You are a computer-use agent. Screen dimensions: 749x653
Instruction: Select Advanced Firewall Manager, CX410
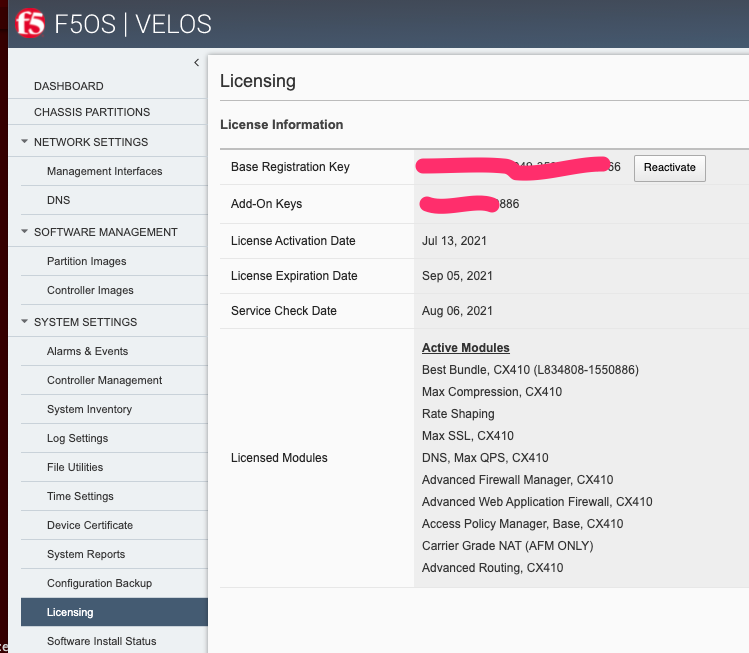click(517, 480)
